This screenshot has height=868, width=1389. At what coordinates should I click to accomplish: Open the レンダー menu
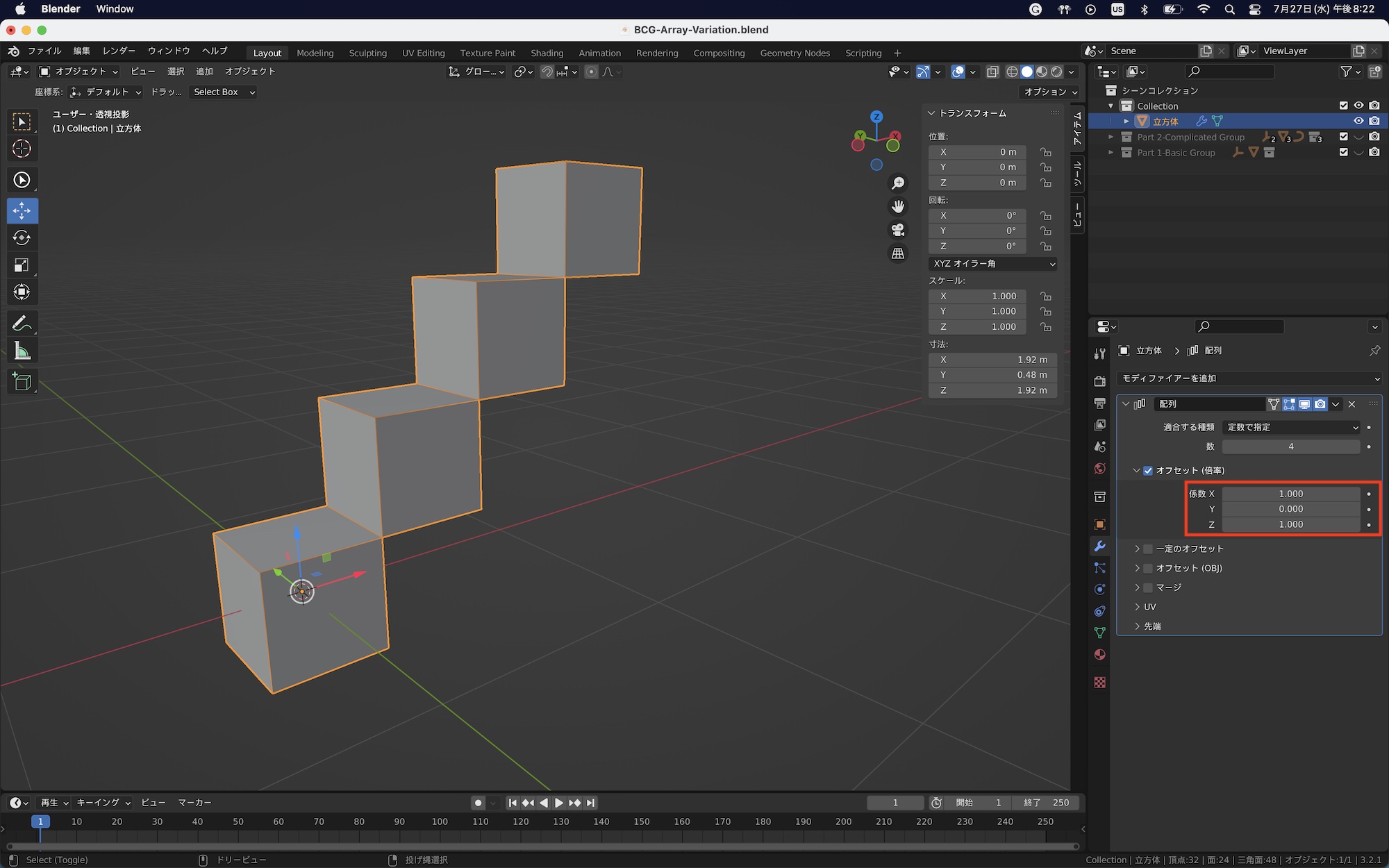tap(119, 51)
